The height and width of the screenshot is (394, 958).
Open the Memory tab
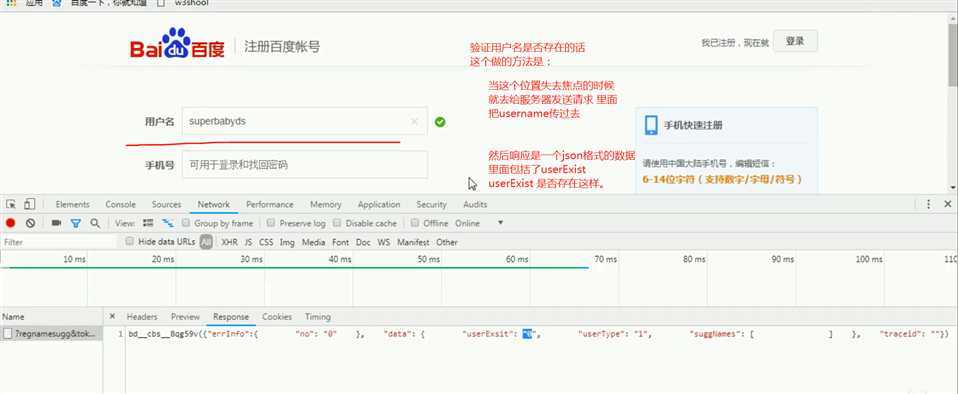point(325,204)
